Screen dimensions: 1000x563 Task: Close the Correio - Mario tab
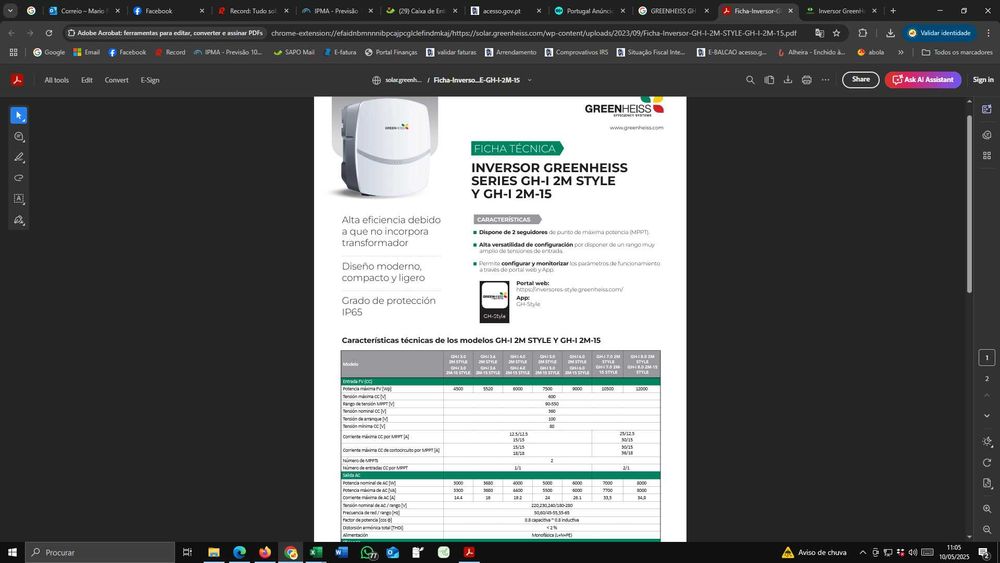(117, 11)
